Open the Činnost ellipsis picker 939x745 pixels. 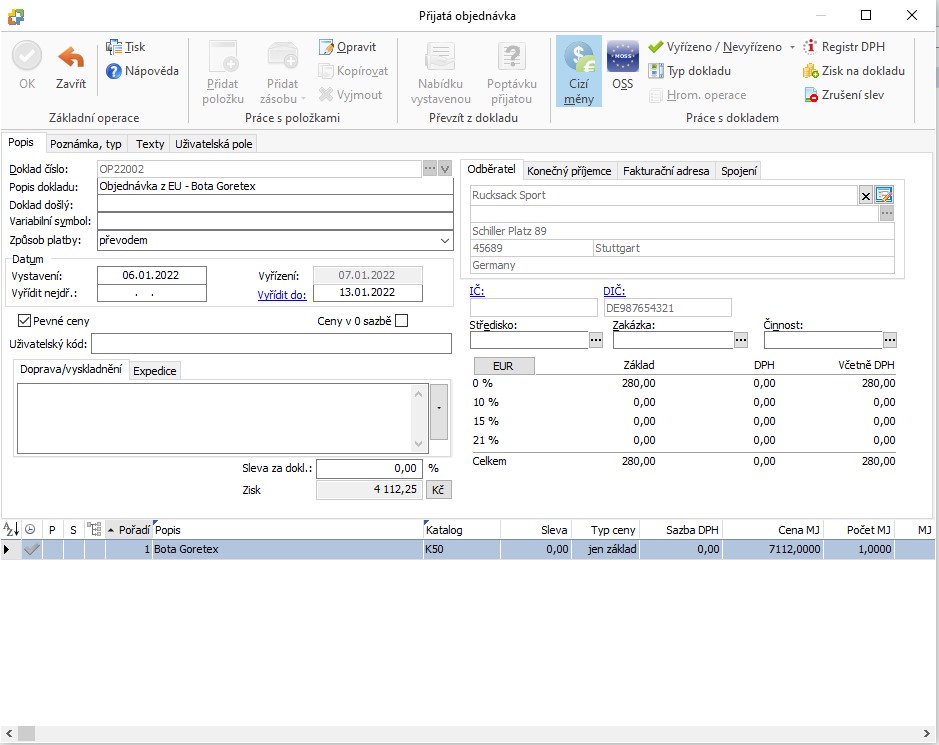click(889, 340)
